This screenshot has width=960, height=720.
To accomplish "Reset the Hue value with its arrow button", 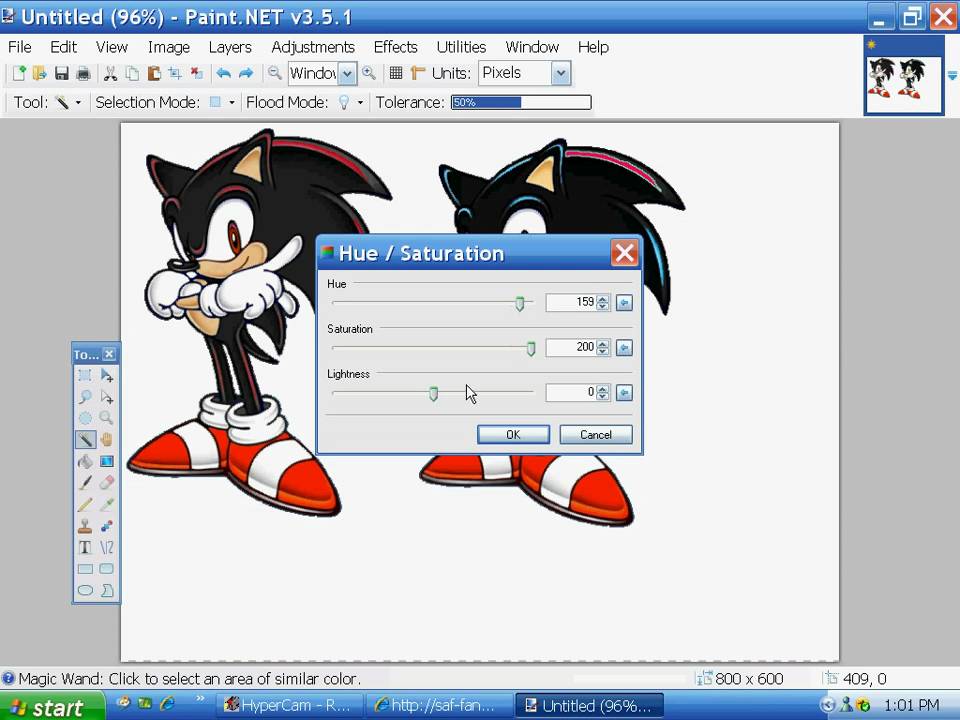I will [x=624, y=302].
